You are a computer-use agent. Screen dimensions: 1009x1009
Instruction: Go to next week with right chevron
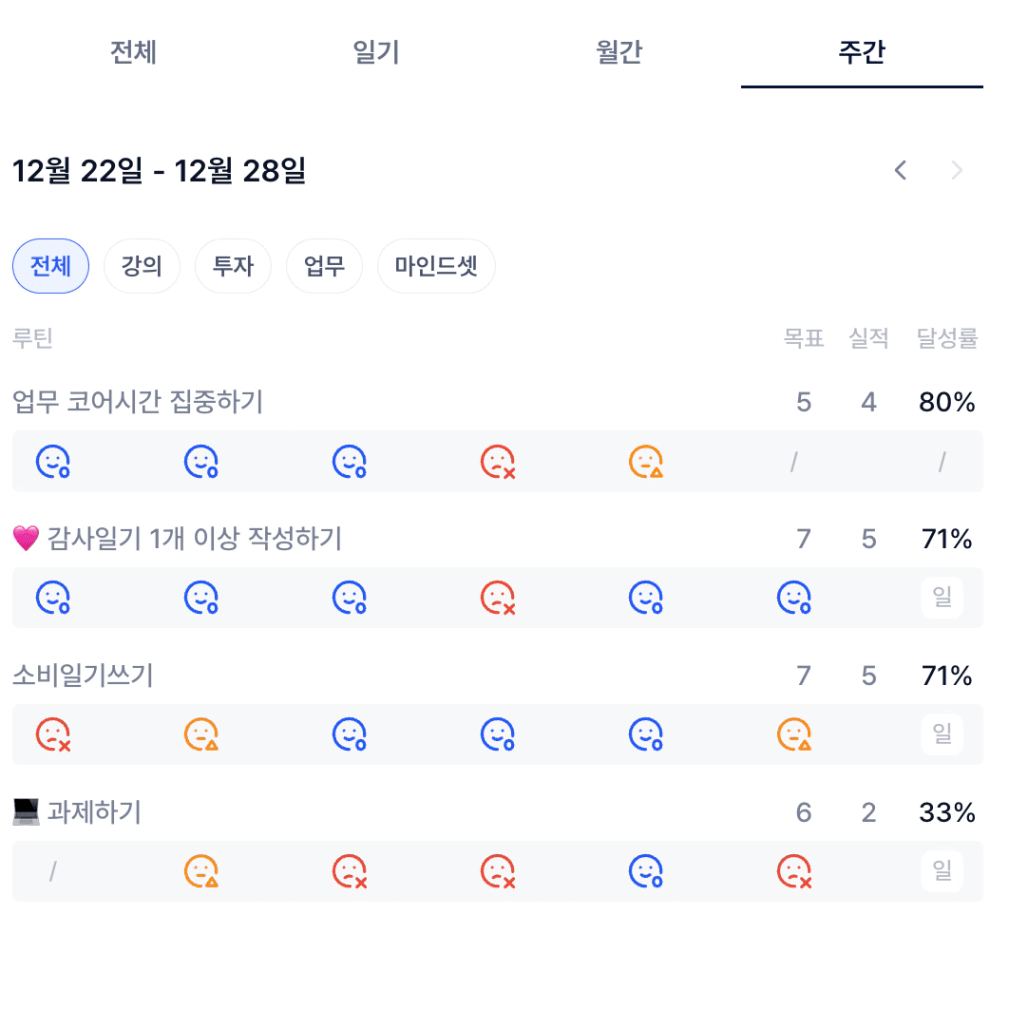tap(957, 171)
